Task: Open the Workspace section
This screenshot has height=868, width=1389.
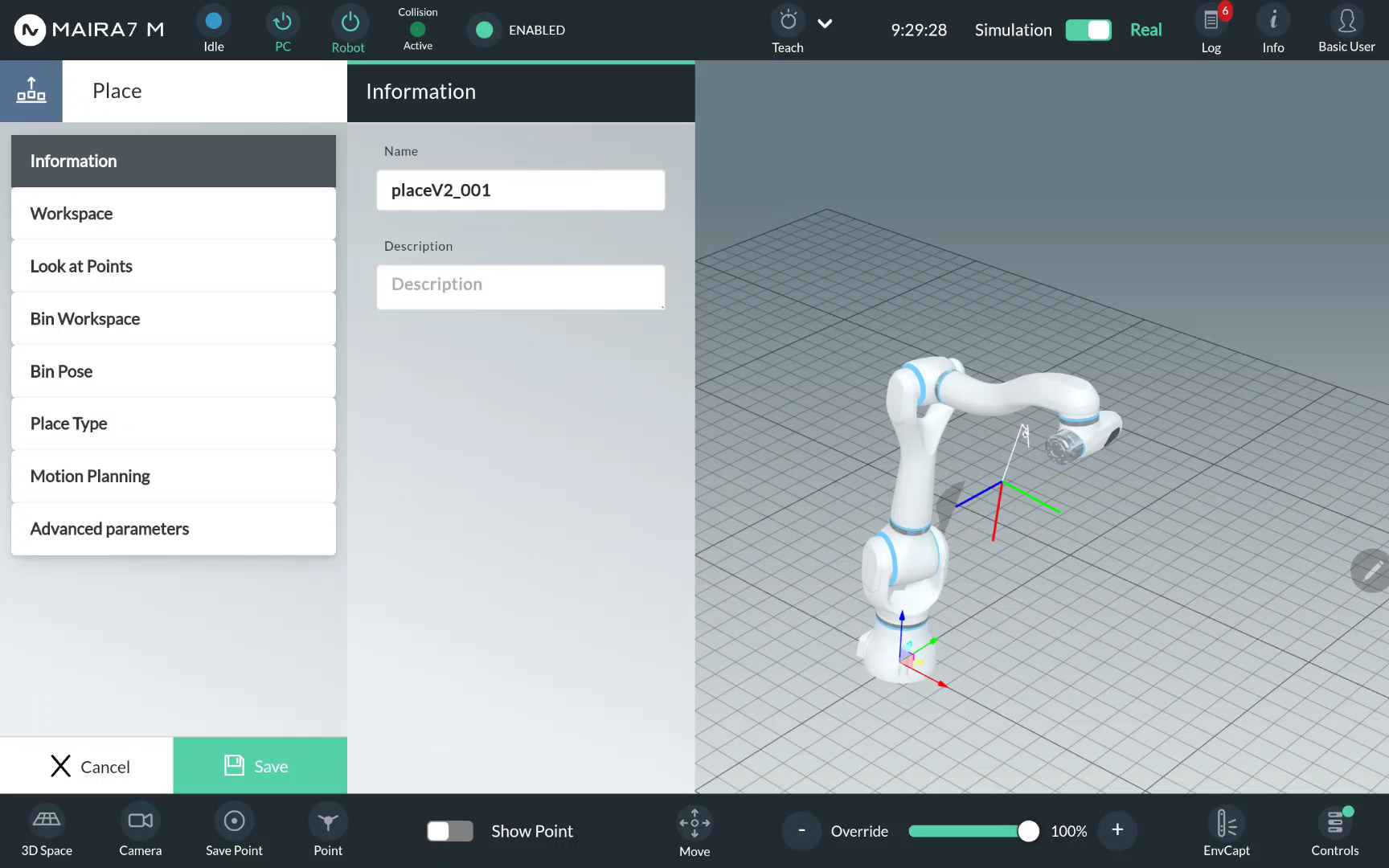Action: [174, 214]
